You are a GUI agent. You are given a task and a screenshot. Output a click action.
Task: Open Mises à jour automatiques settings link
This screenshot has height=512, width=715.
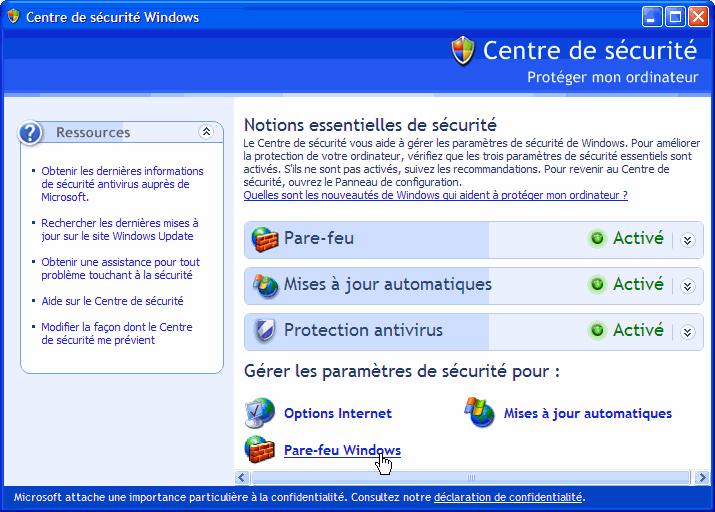[588, 414]
